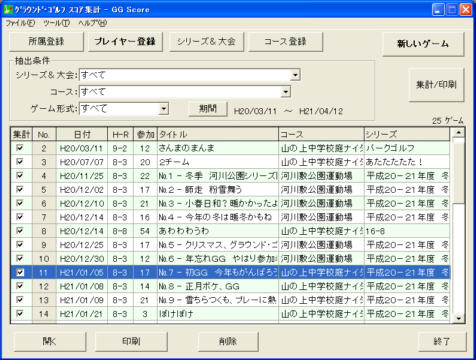Click the list scrollbar up arrow
Image resolution: width=476 pixels, height=360 pixels.
[459, 133]
